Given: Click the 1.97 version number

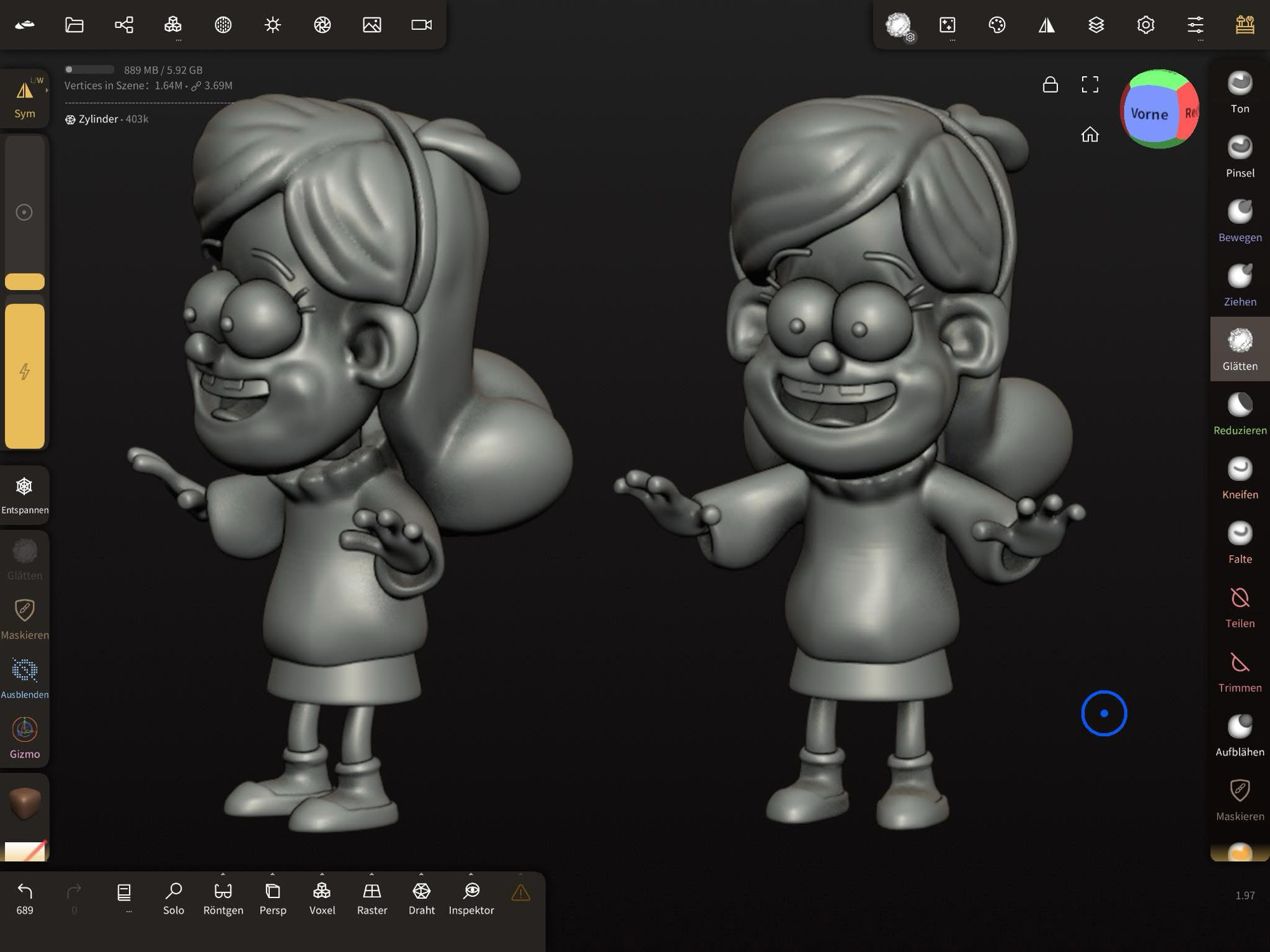Looking at the screenshot, I should click(1245, 896).
